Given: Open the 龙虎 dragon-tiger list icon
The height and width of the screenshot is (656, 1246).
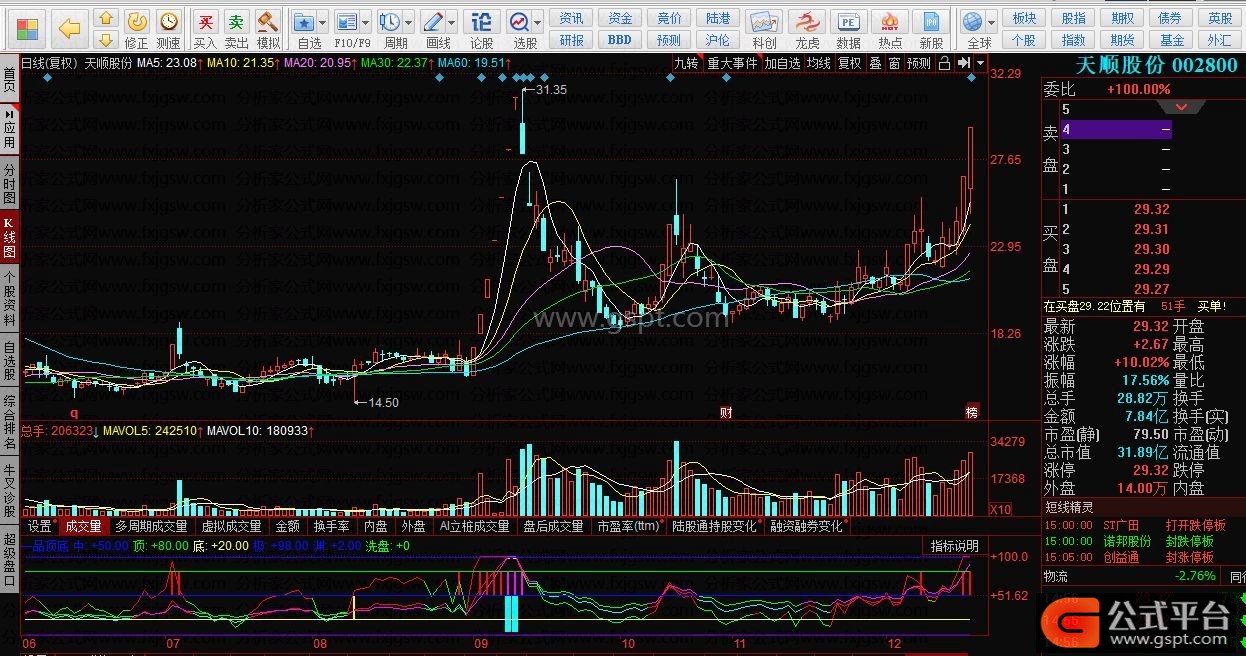Looking at the screenshot, I should click(806, 21).
